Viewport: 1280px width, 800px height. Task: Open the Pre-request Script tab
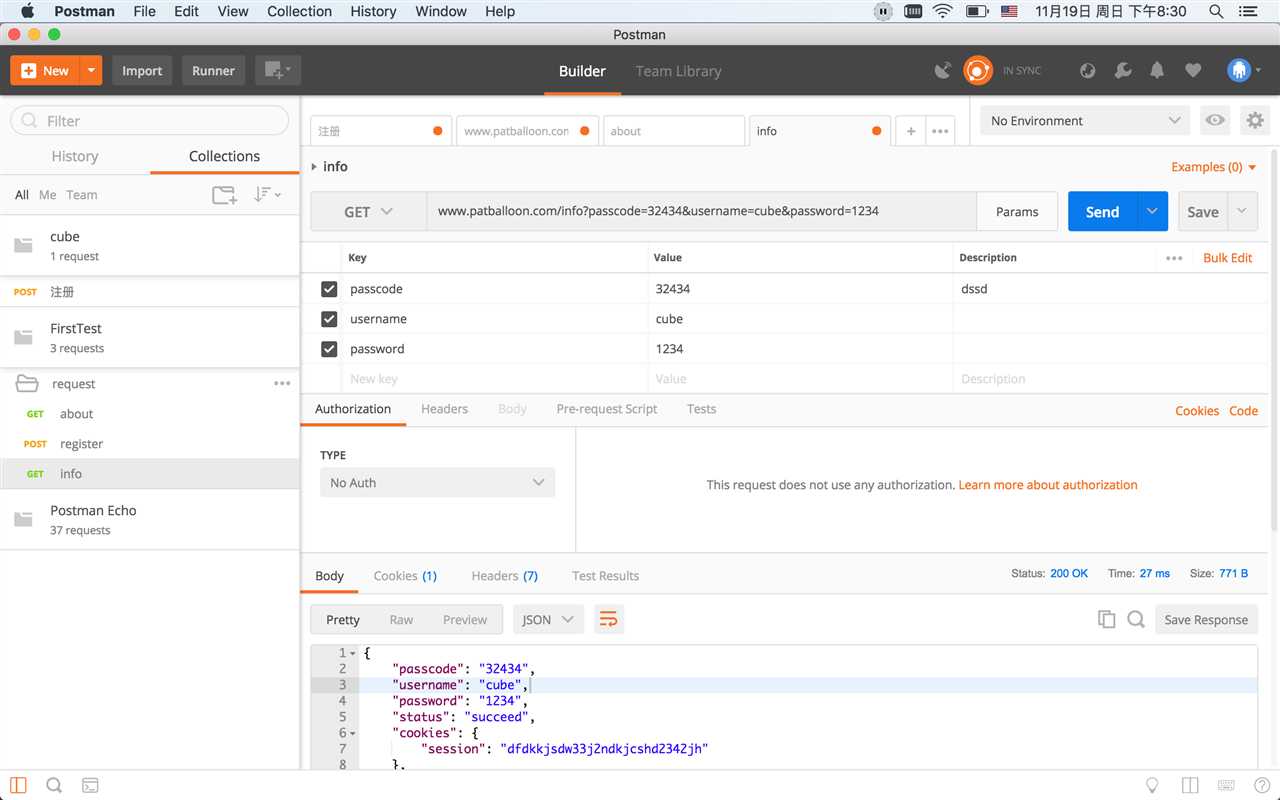tap(607, 409)
